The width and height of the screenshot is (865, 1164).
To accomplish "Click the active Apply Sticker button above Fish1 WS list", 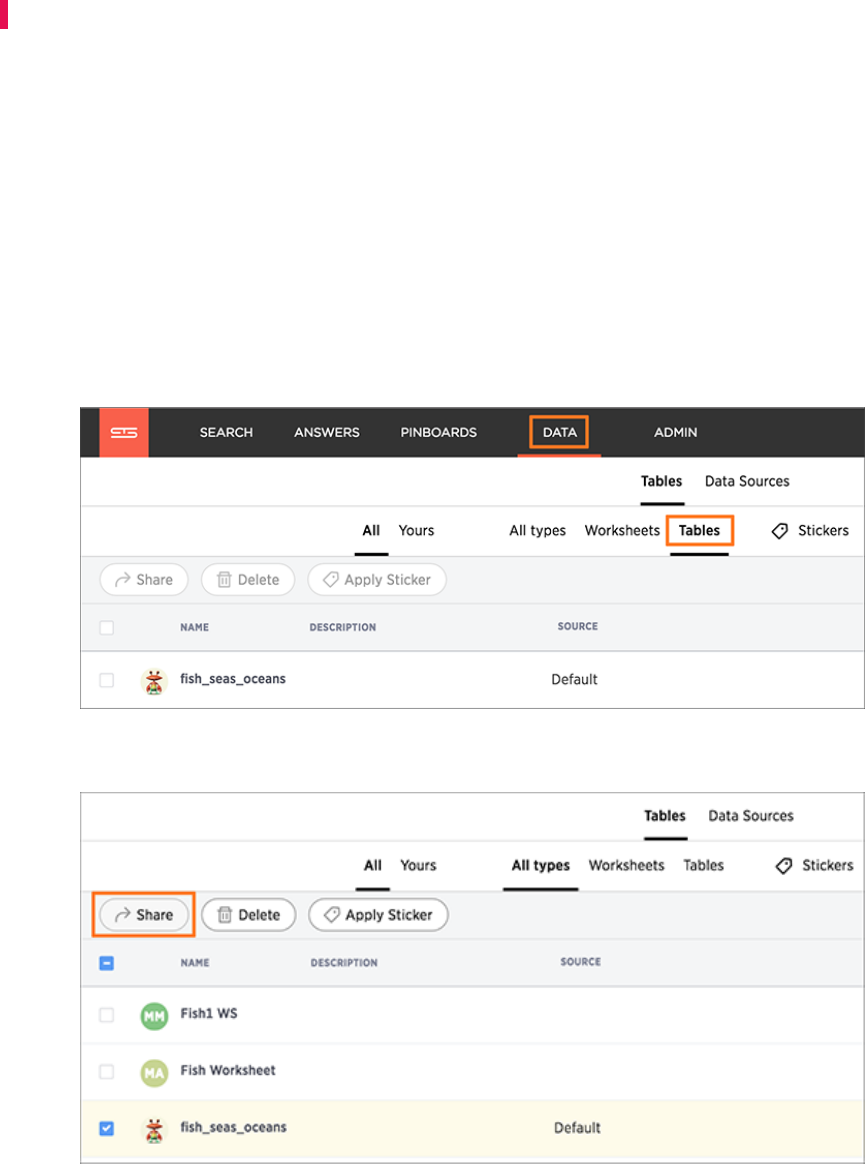I will tap(379, 915).
